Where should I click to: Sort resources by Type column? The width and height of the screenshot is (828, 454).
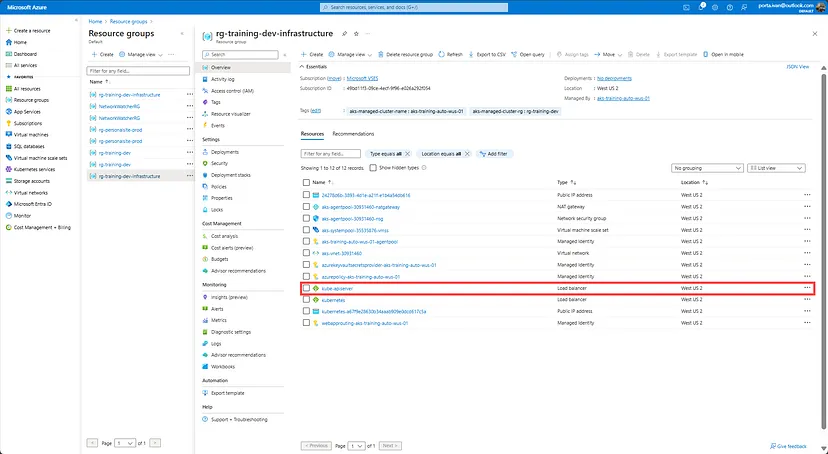(x=567, y=182)
